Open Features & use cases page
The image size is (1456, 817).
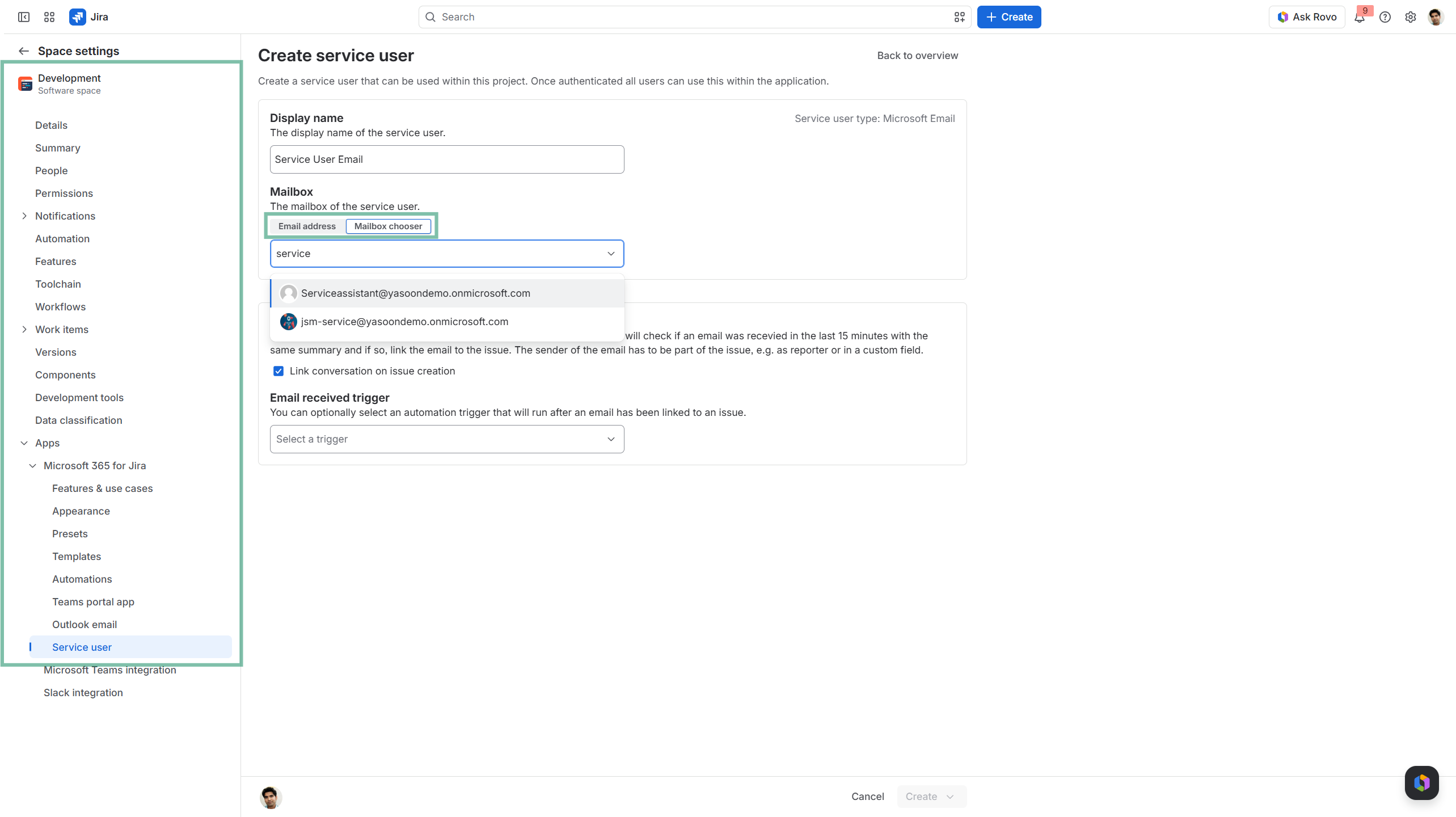point(103,488)
